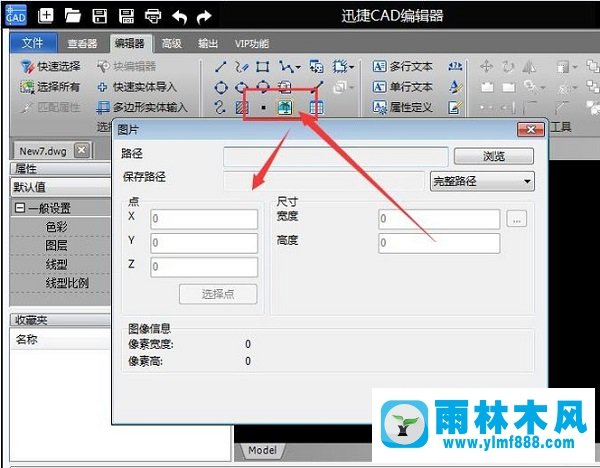Click the 属性 properties panel header

(60, 169)
